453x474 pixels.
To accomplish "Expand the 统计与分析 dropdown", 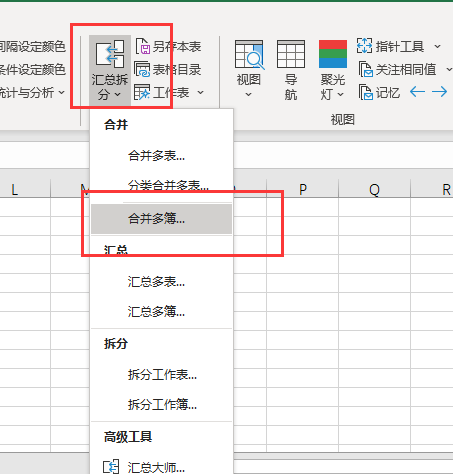I will [62, 92].
